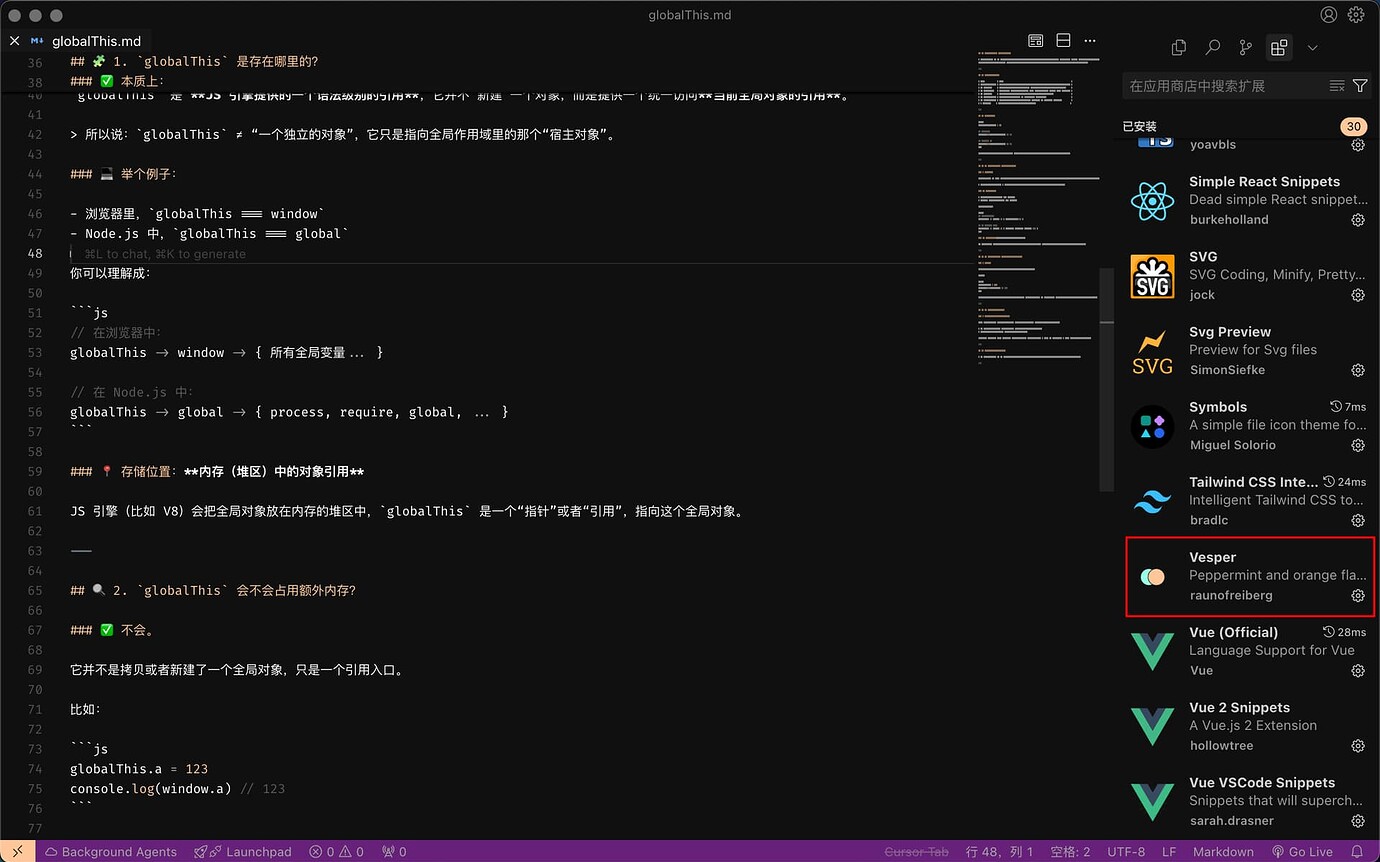
Task: Open the Markdown preview to the side
Action: click(x=1036, y=41)
